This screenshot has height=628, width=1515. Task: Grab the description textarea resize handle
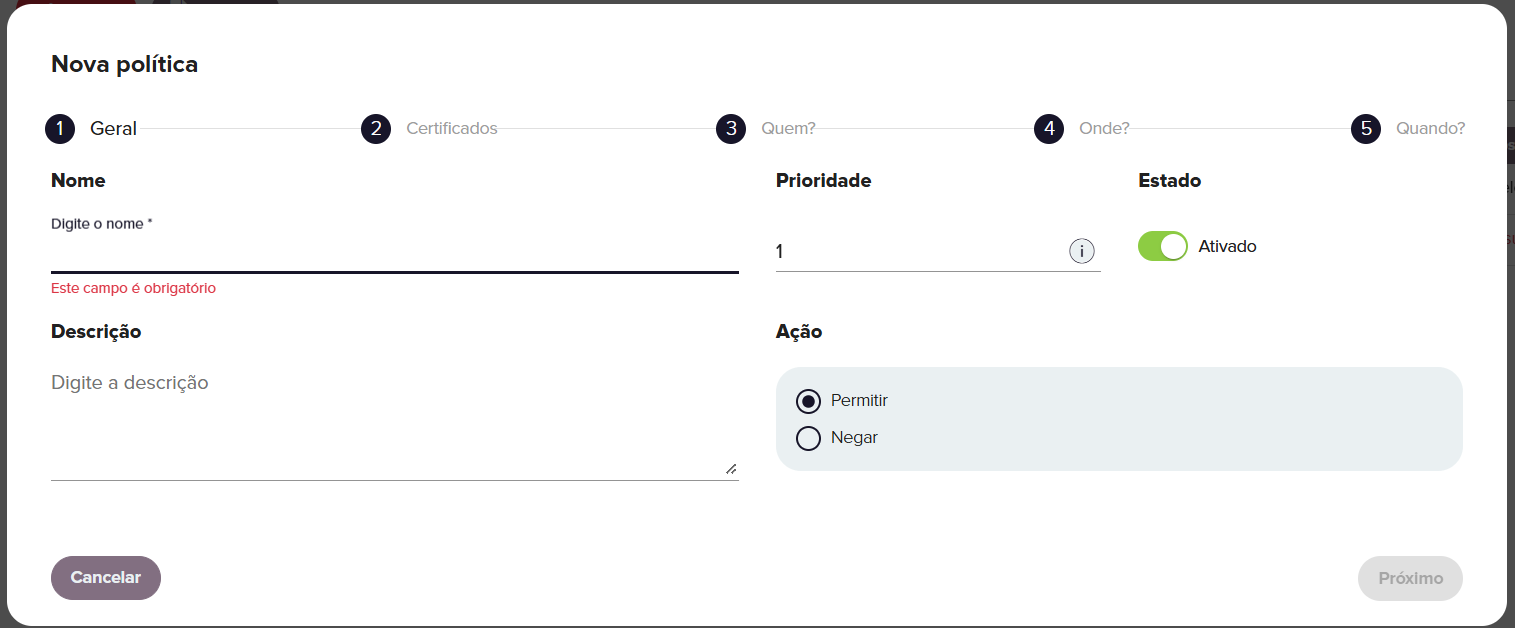coord(731,469)
